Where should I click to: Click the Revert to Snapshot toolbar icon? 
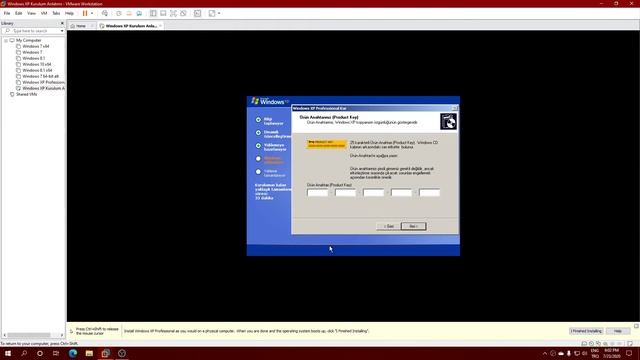point(129,13)
